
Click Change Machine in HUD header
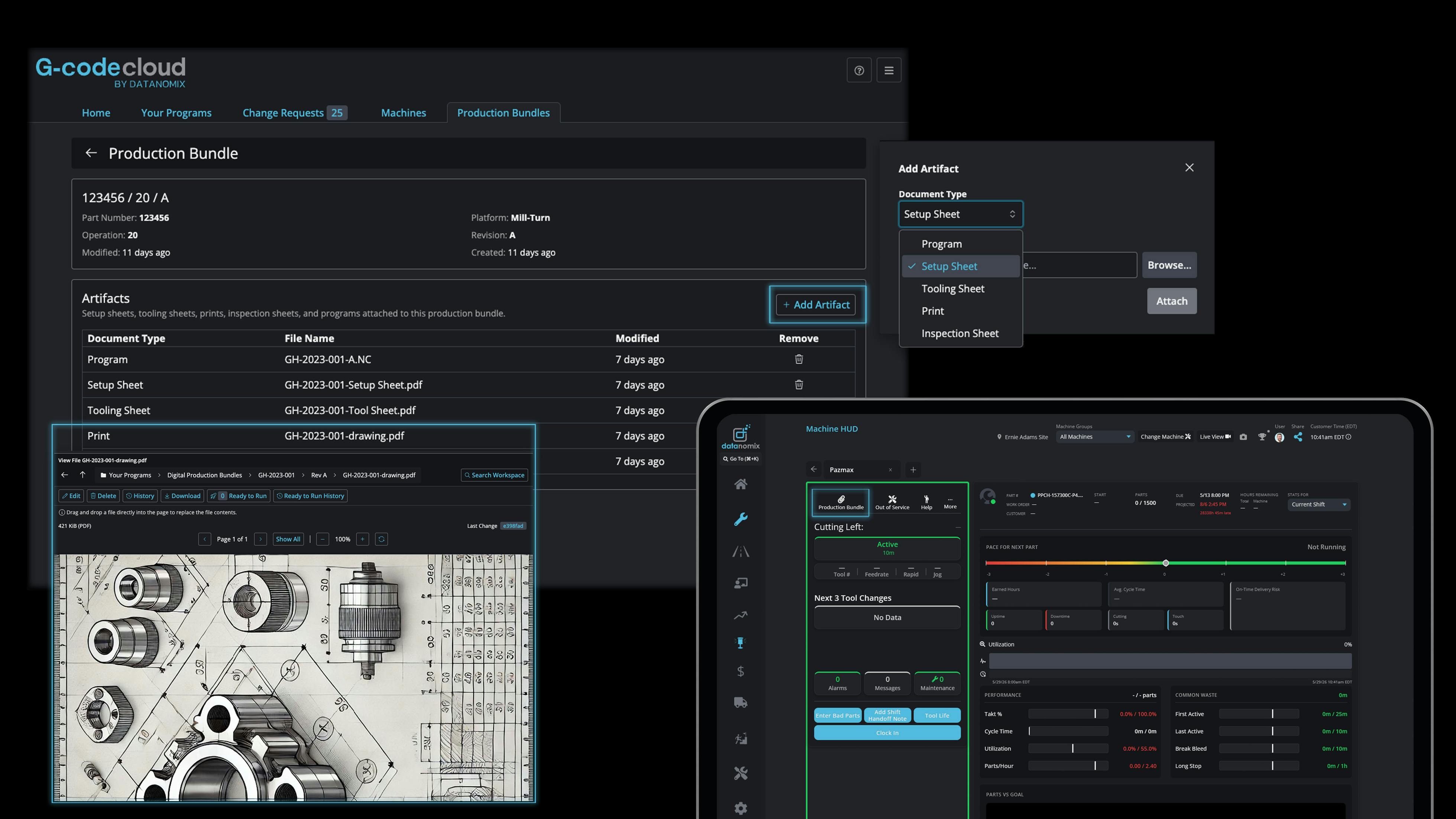point(1165,437)
